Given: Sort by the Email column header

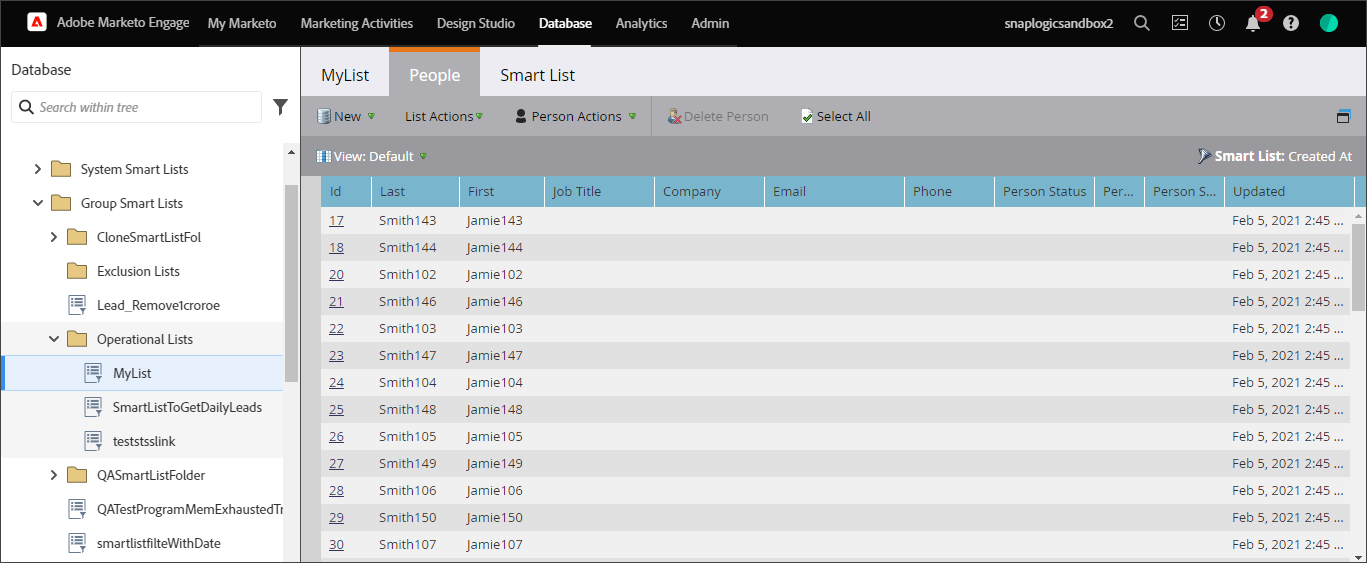Looking at the screenshot, I should [x=834, y=191].
